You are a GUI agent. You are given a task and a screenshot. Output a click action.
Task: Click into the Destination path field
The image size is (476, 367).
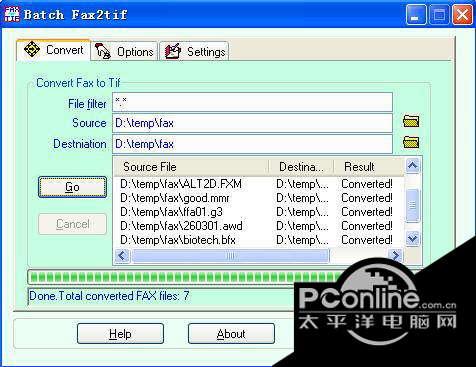[252, 144]
